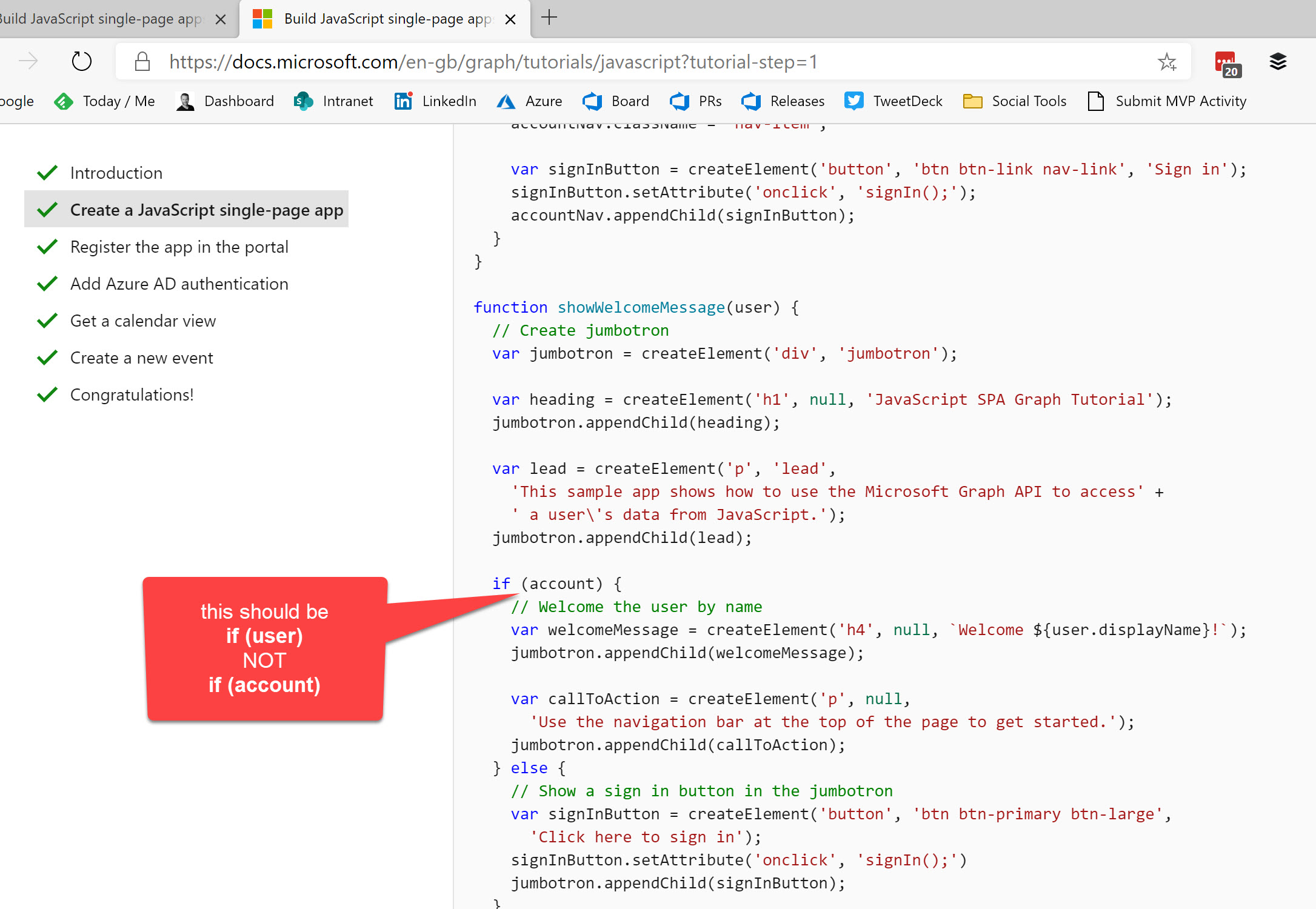Open a new browser tab

pyautogui.click(x=549, y=18)
